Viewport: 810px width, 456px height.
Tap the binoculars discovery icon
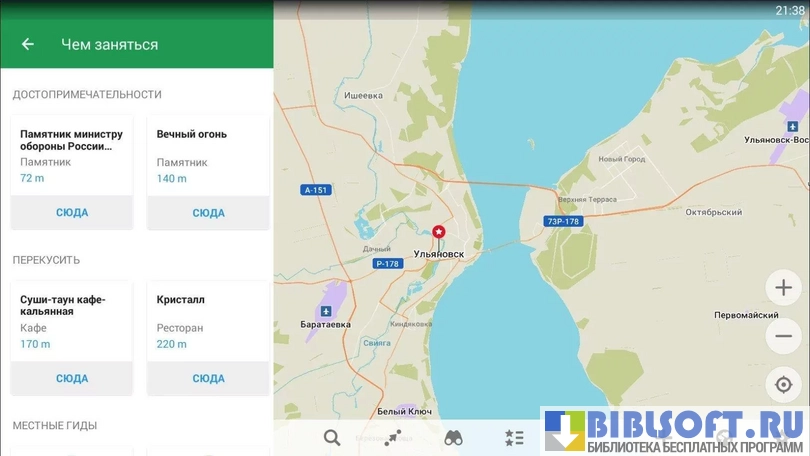[453, 437]
